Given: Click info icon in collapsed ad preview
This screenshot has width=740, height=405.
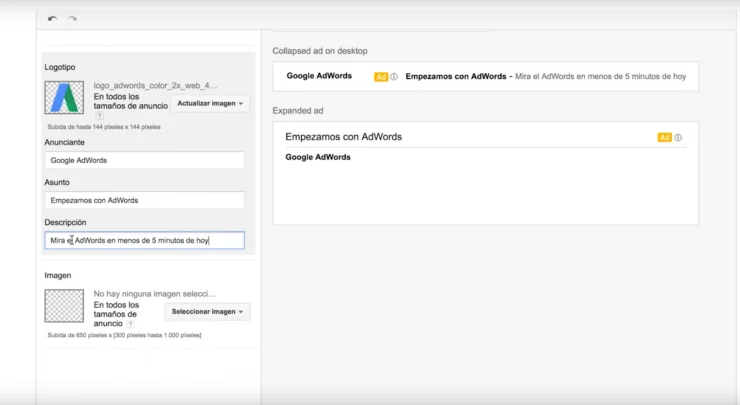Looking at the screenshot, I should coord(394,76).
